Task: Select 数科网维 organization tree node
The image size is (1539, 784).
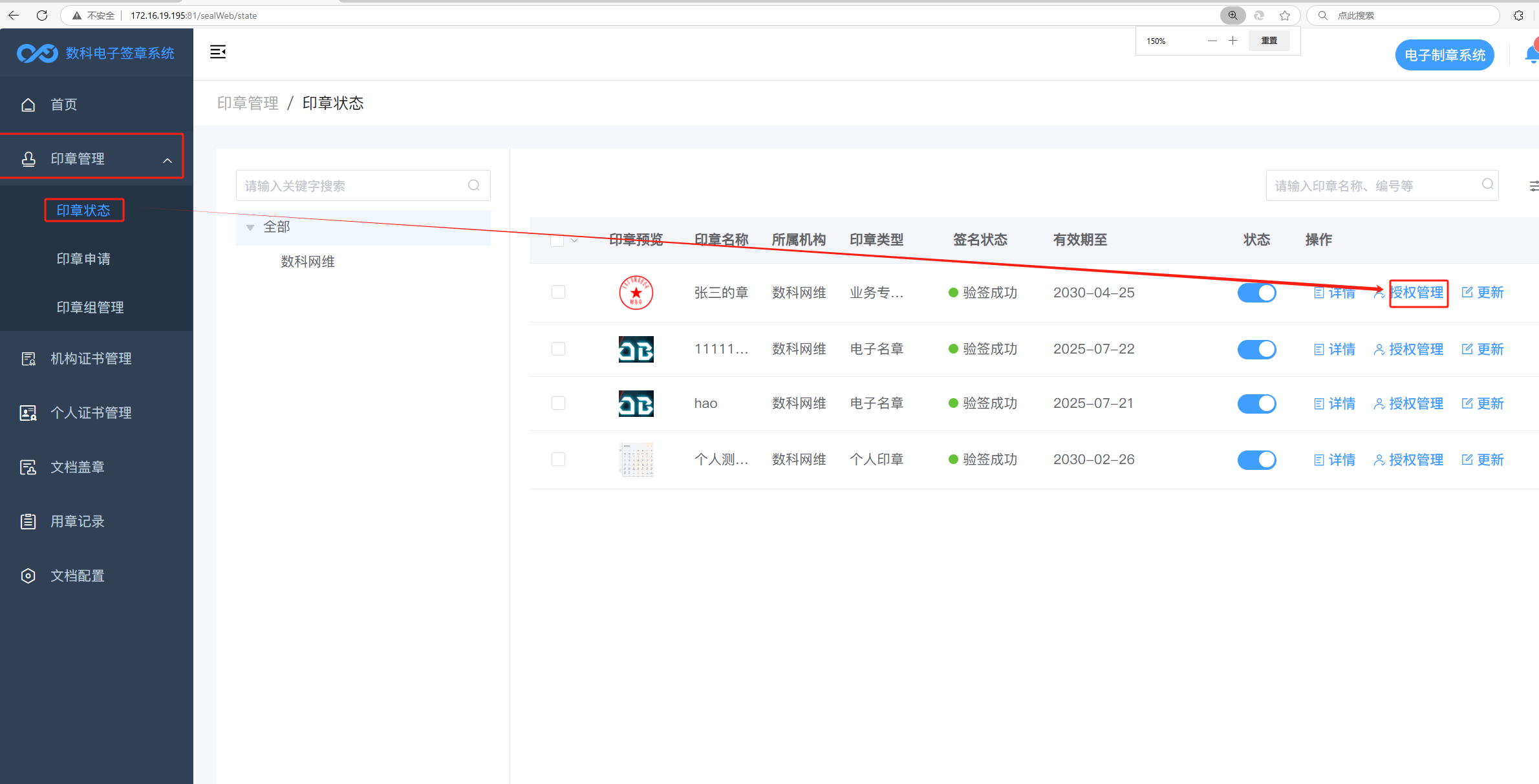Action: [308, 262]
